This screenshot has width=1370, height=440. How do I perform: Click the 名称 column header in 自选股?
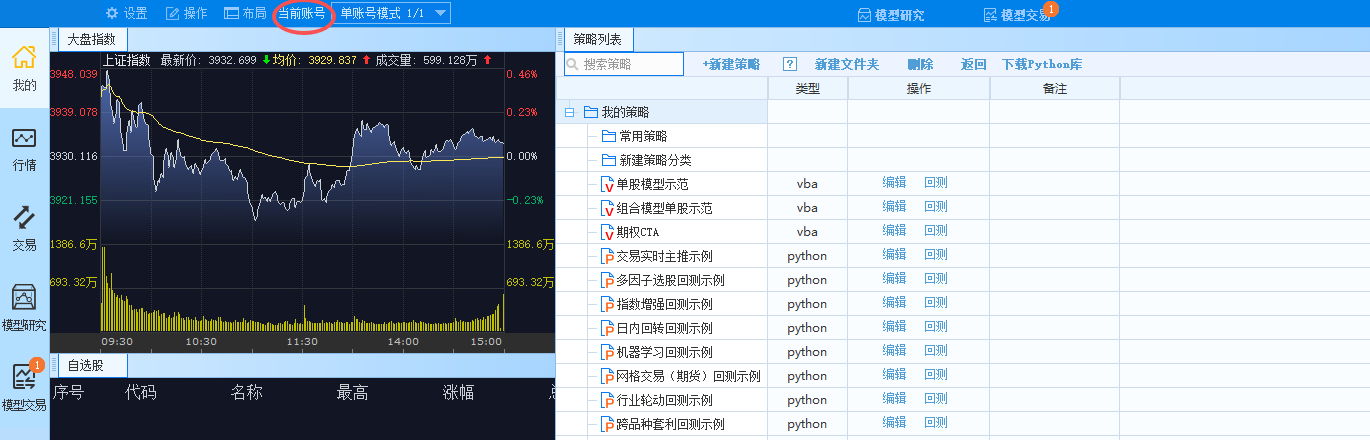pyautogui.click(x=246, y=392)
